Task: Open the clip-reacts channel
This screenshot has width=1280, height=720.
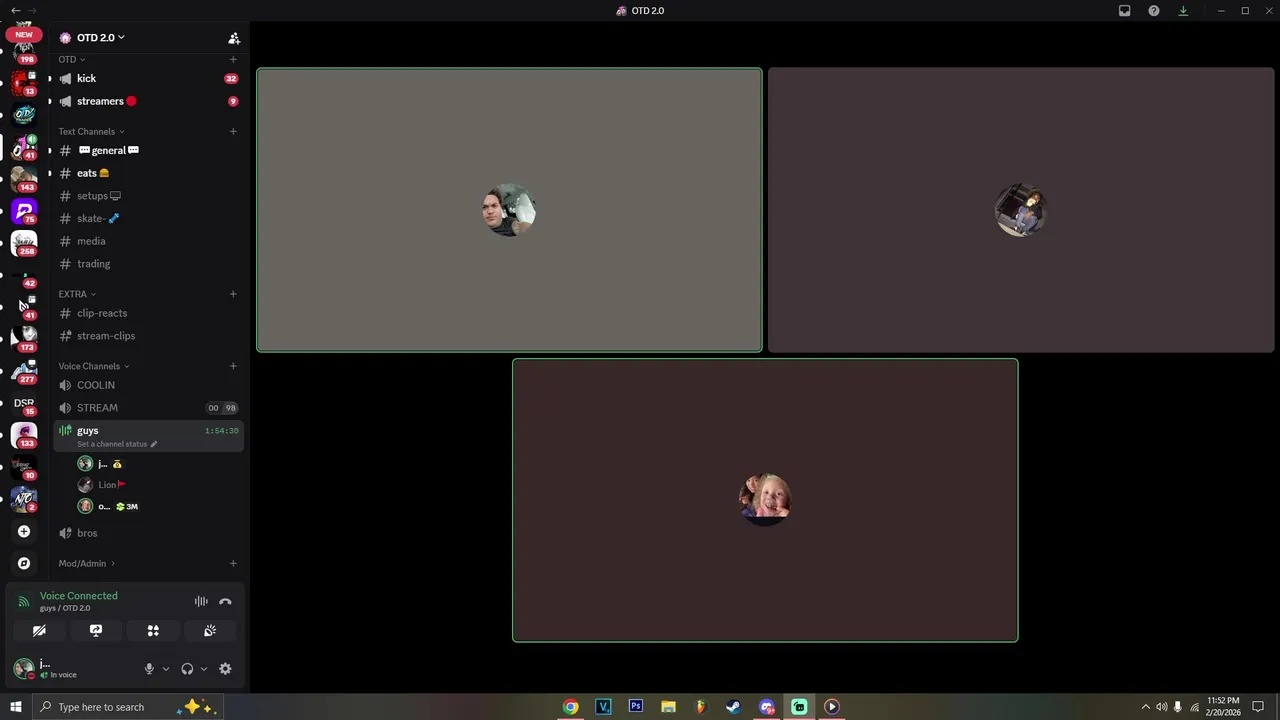Action: coord(148,313)
